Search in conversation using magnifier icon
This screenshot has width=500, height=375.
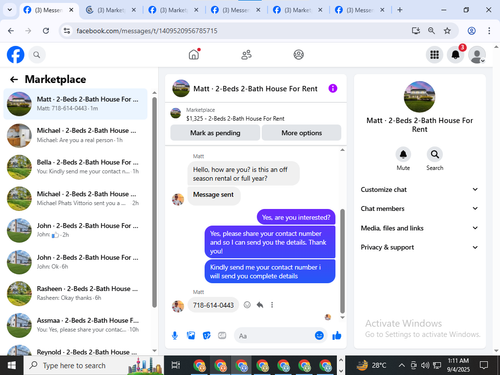point(435,154)
